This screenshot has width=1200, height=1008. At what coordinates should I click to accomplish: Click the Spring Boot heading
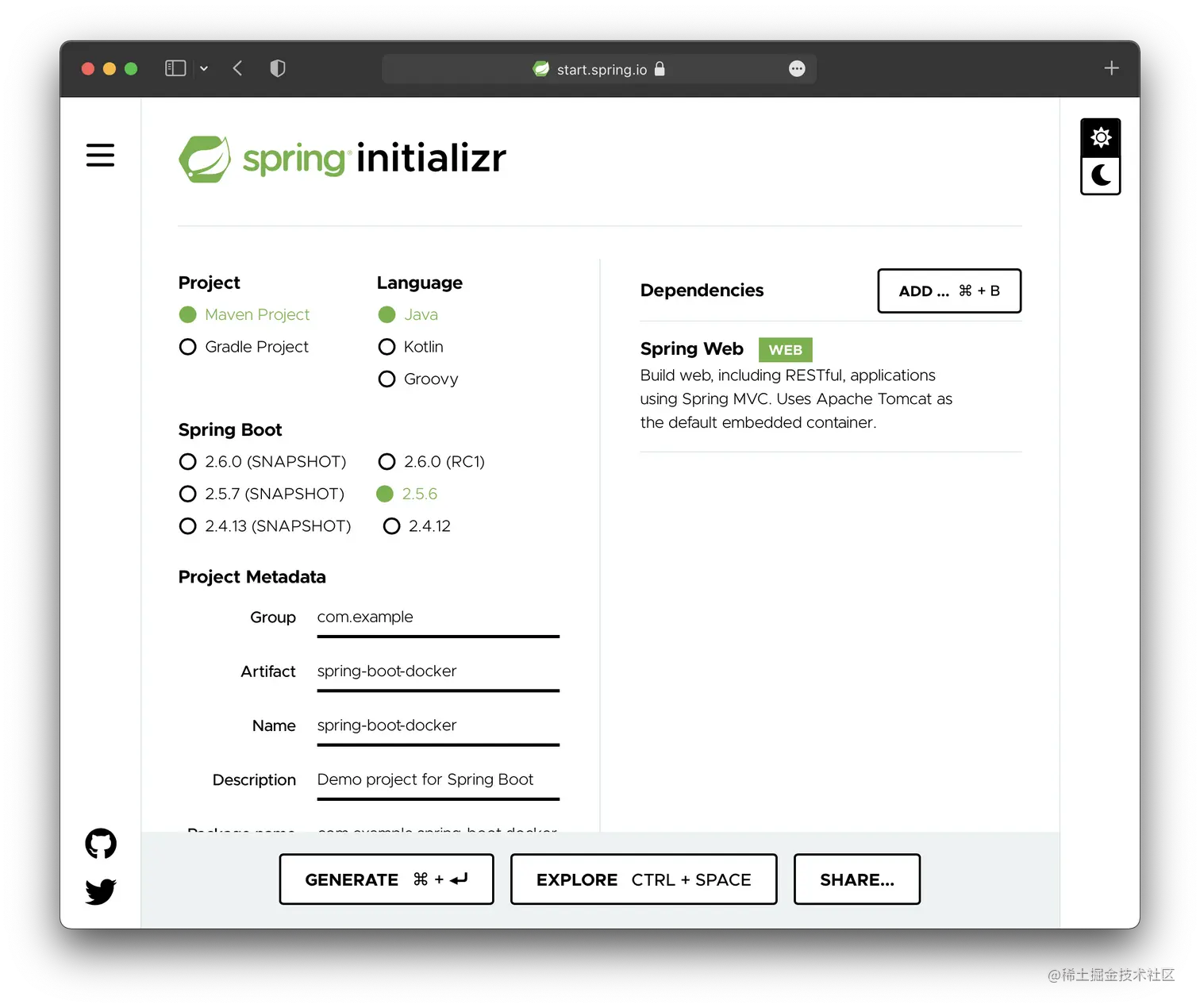(x=230, y=429)
